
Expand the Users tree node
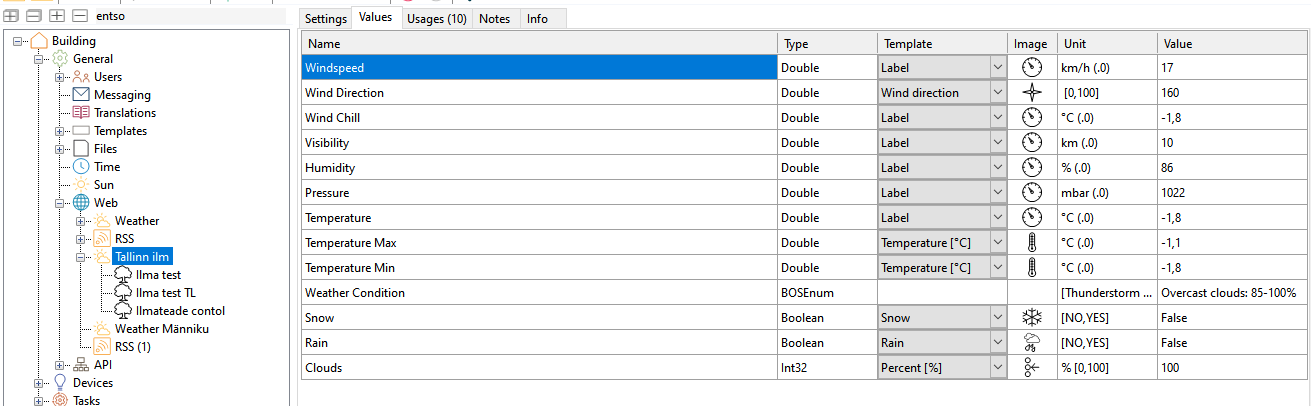pyautogui.click(x=60, y=77)
